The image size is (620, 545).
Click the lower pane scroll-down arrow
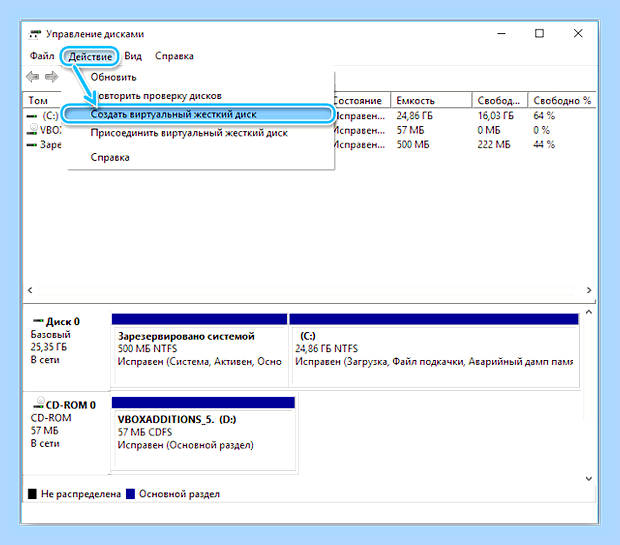click(x=589, y=479)
